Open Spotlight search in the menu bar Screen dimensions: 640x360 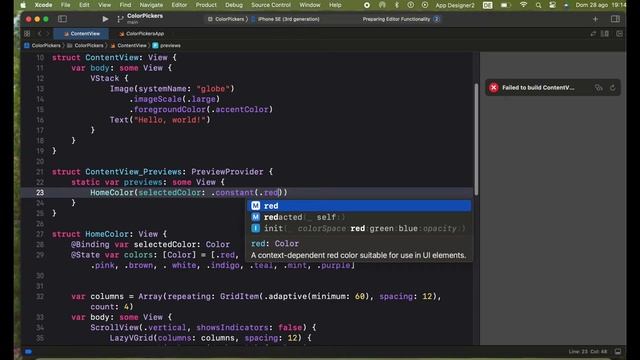538,5
